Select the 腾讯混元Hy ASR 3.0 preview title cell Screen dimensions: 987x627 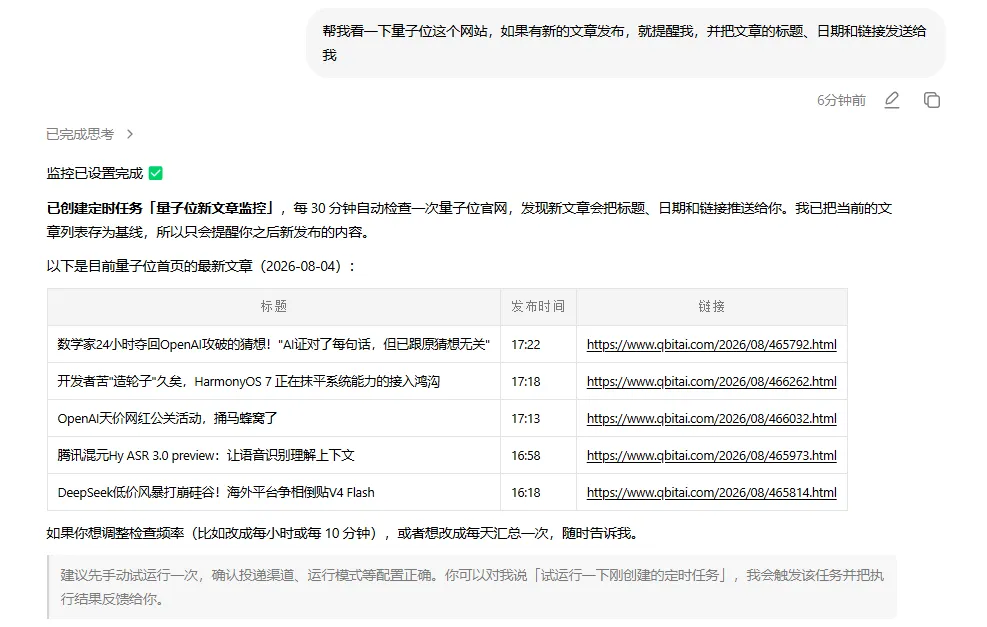tap(274, 455)
